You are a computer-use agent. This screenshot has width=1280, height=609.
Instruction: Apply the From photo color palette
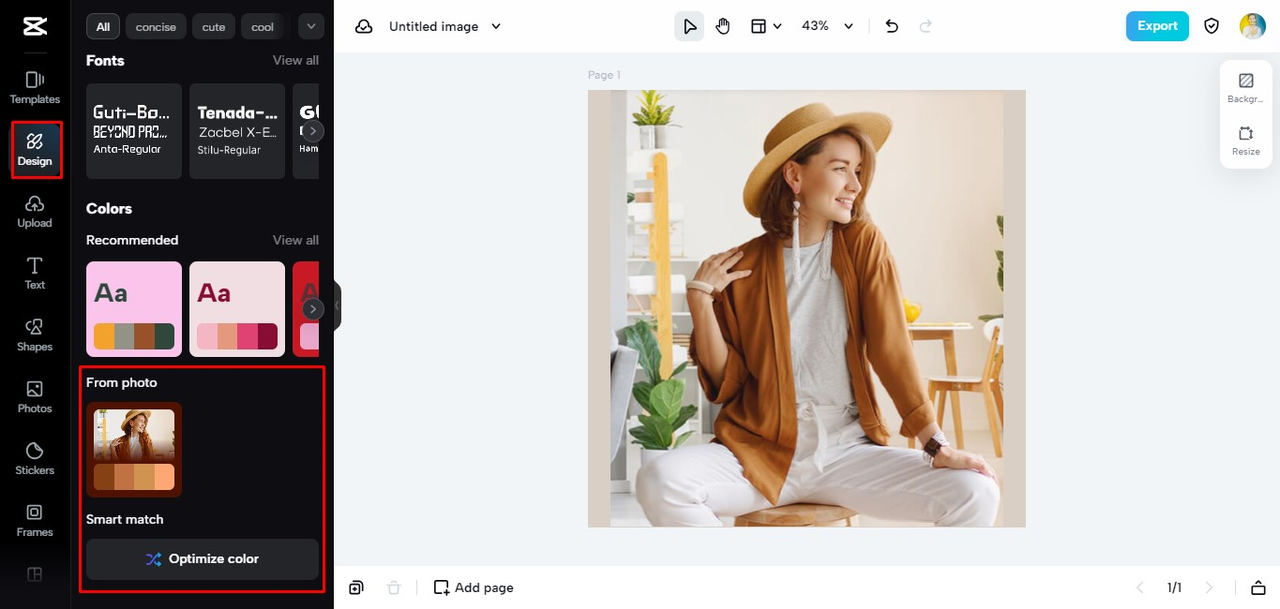coord(134,450)
